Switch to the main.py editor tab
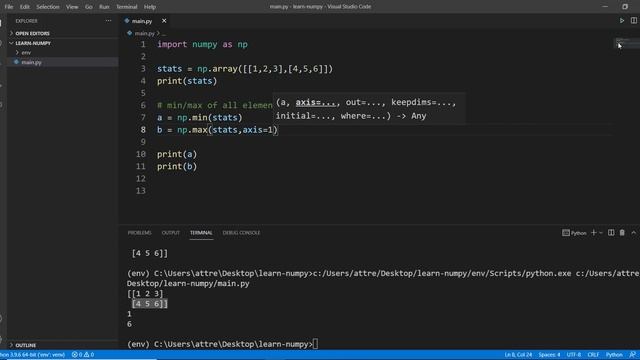 pyautogui.click(x=142, y=21)
